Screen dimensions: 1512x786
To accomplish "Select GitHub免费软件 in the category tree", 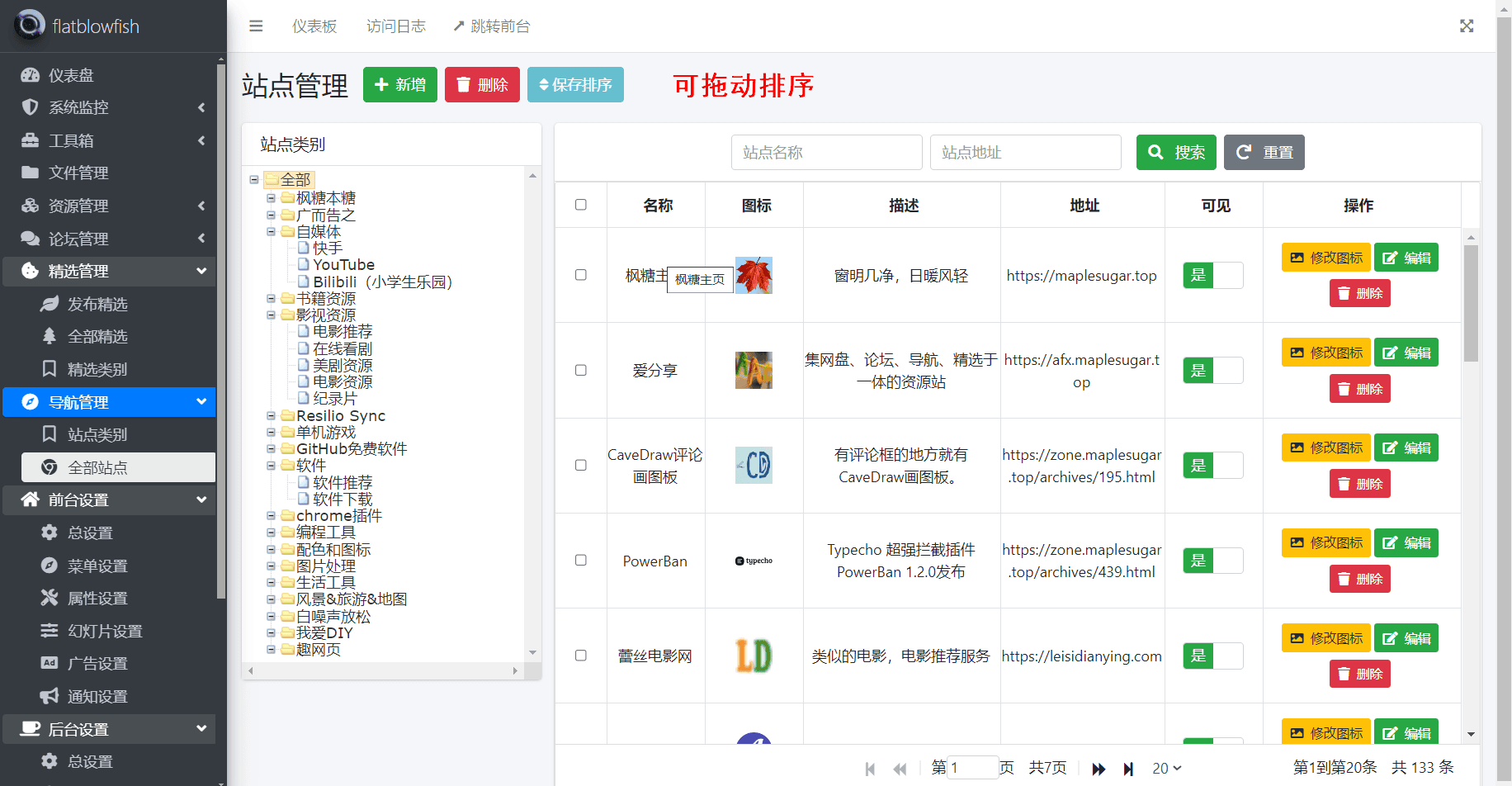I will click(352, 449).
